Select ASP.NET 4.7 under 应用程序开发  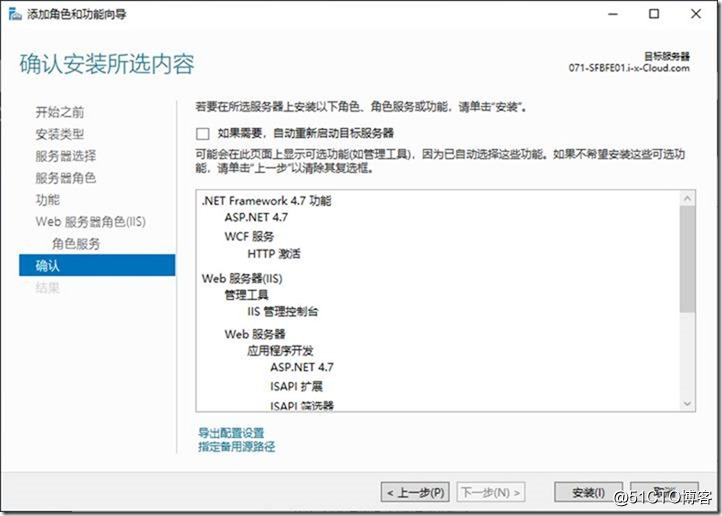302,367
